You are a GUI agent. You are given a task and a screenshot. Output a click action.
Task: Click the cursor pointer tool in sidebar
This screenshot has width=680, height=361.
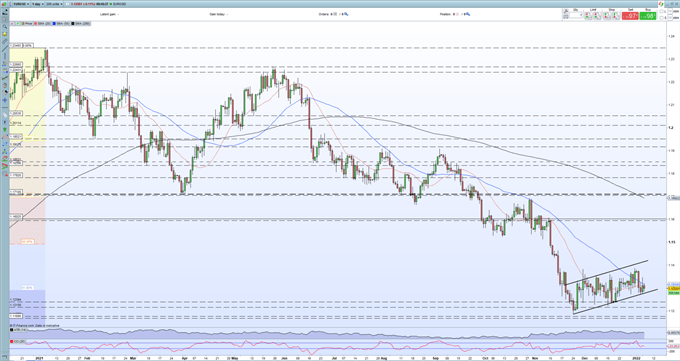click(4, 20)
